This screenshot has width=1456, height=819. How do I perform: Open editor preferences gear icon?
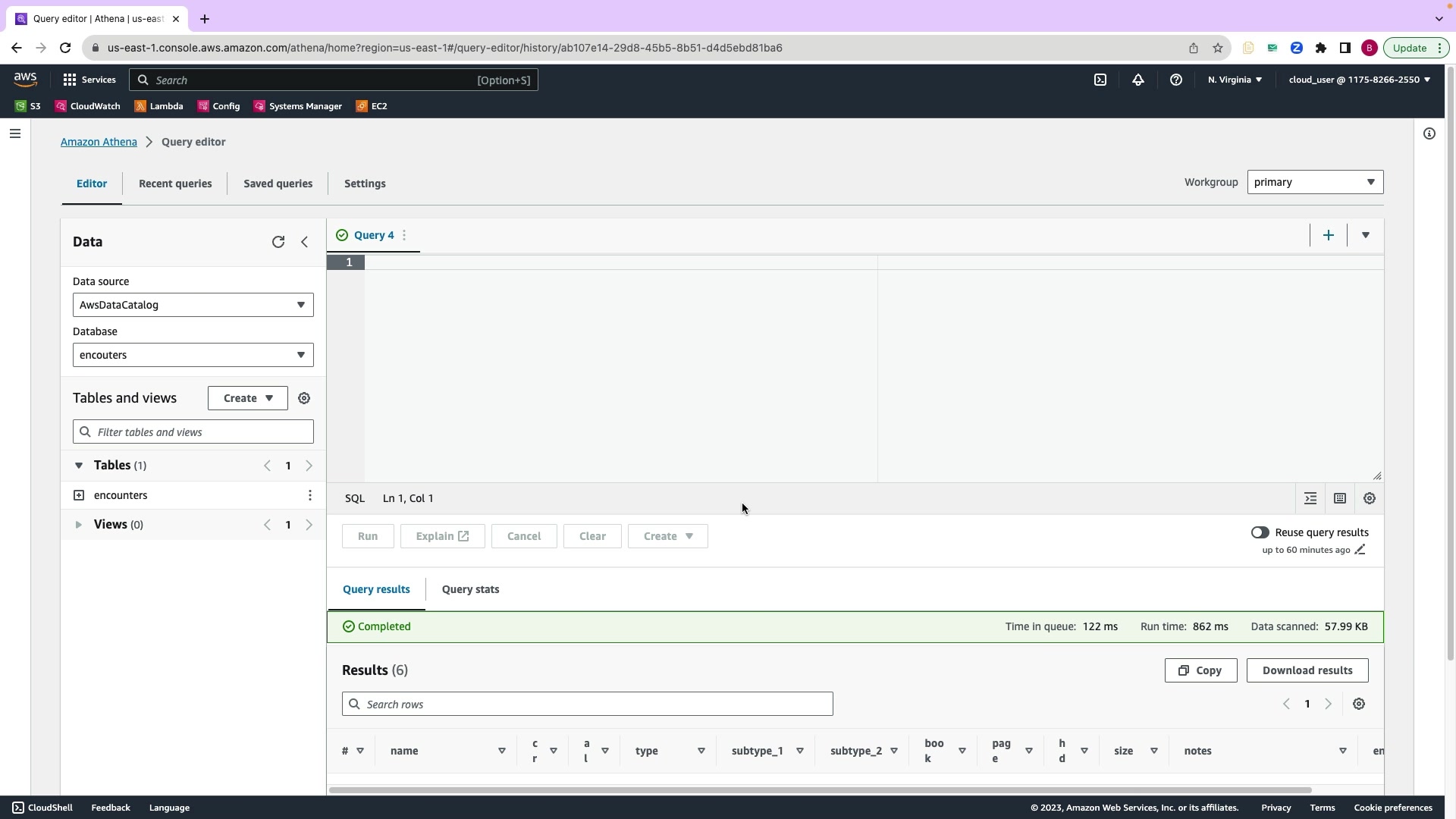(1369, 498)
